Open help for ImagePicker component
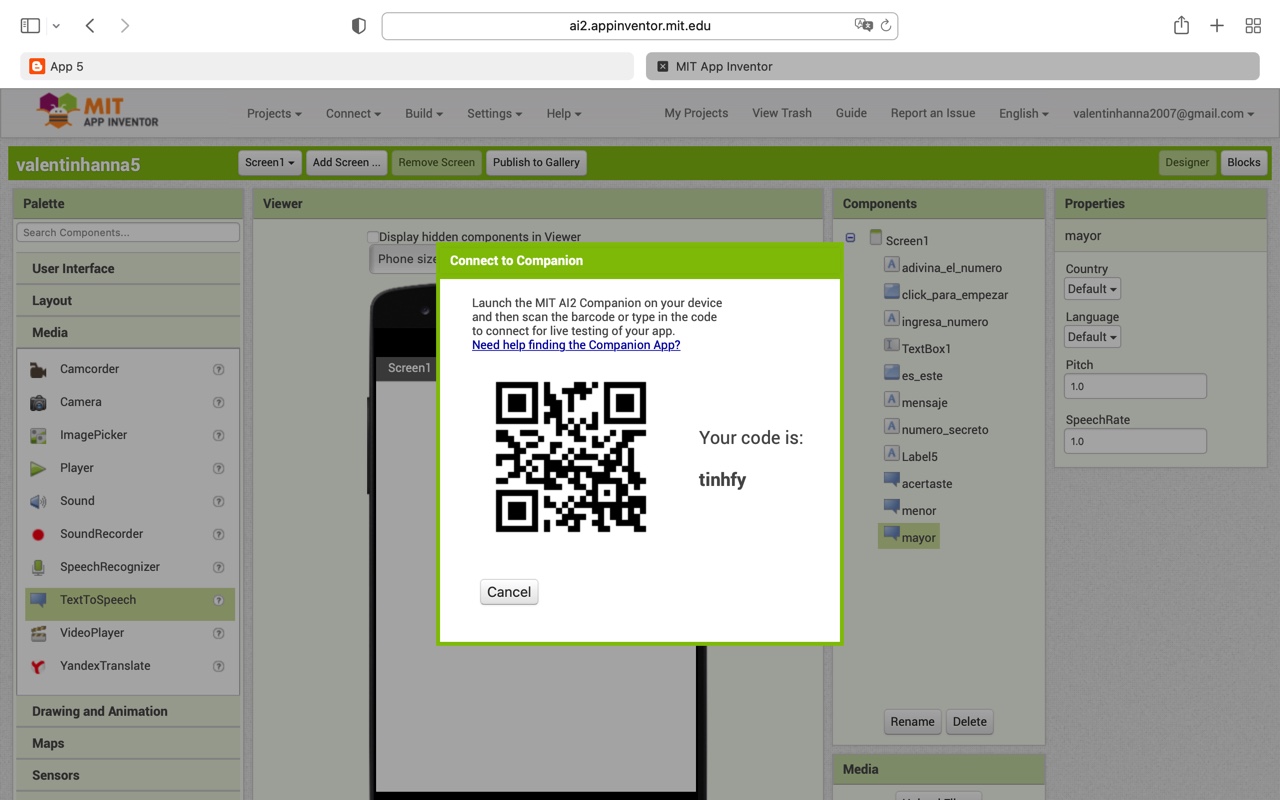This screenshot has height=800, width=1280. point(218,436)
